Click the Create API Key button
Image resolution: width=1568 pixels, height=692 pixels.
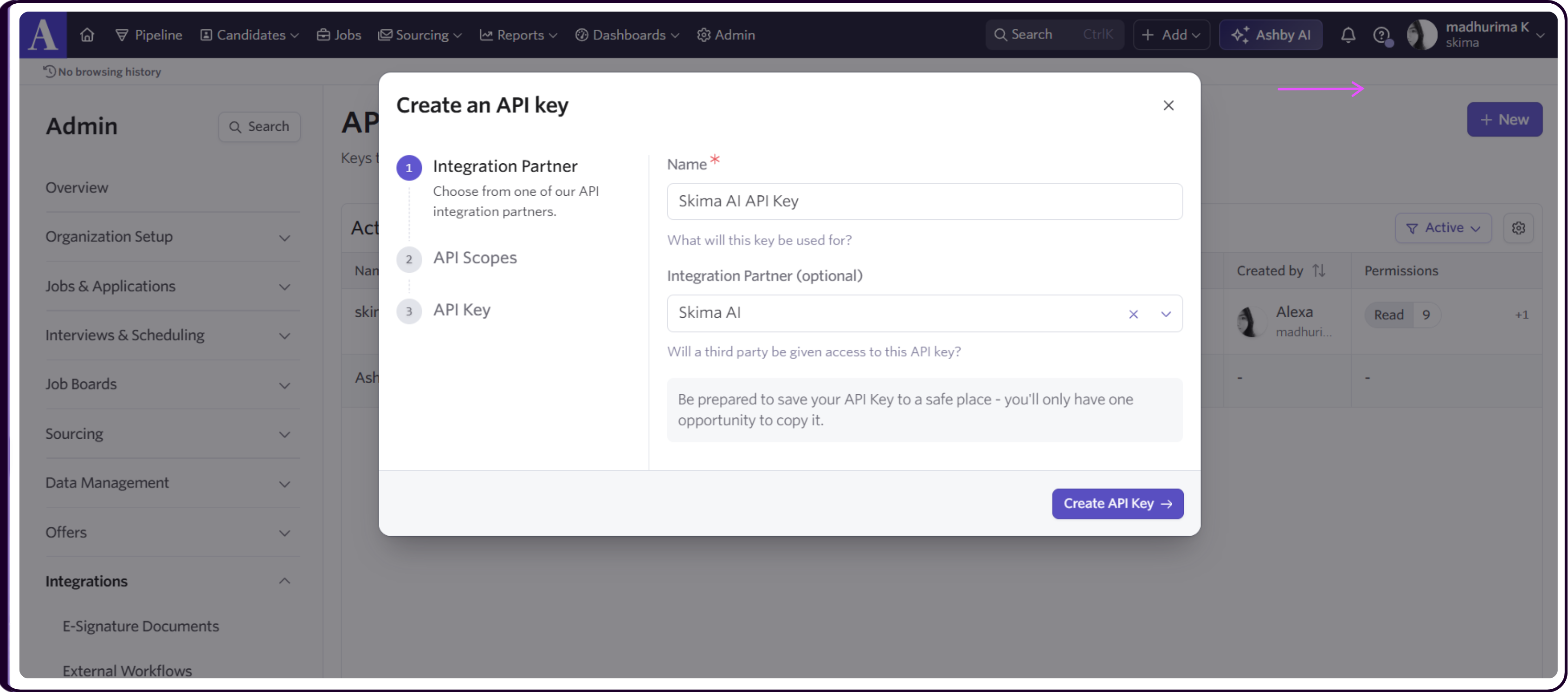1117,504
